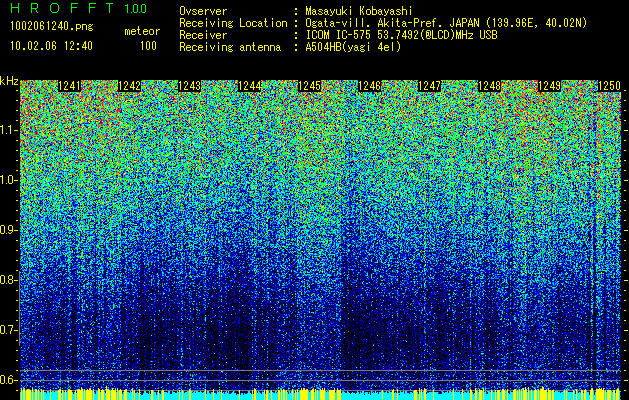Click the 1242 time marker
This screenshot has width=629, height=400.
pyautogui.click(x=130, y=86)
